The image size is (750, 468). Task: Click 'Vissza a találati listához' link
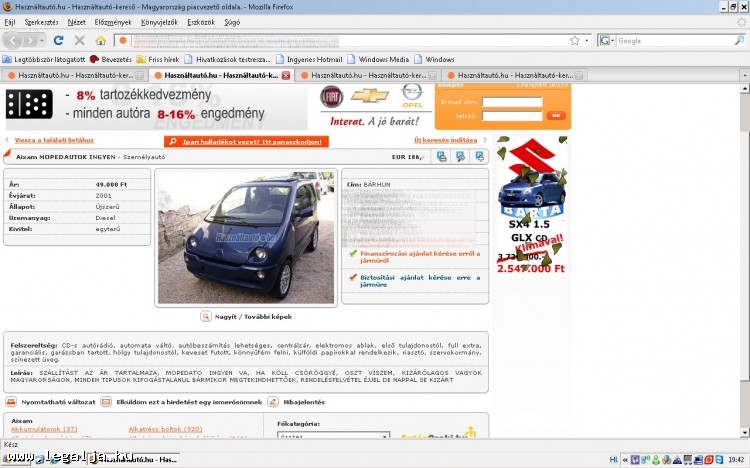click(55, 140)
